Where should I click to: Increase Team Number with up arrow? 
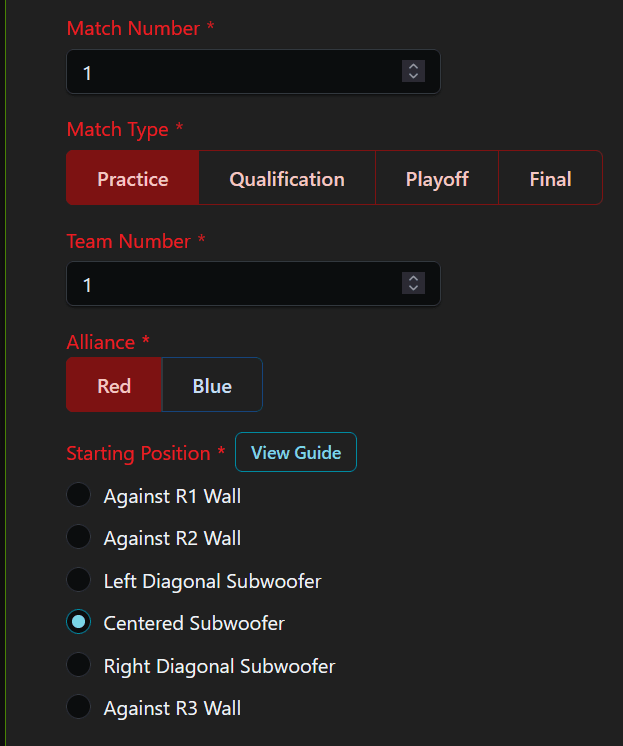pyautogui.click(x=413, y=278)
